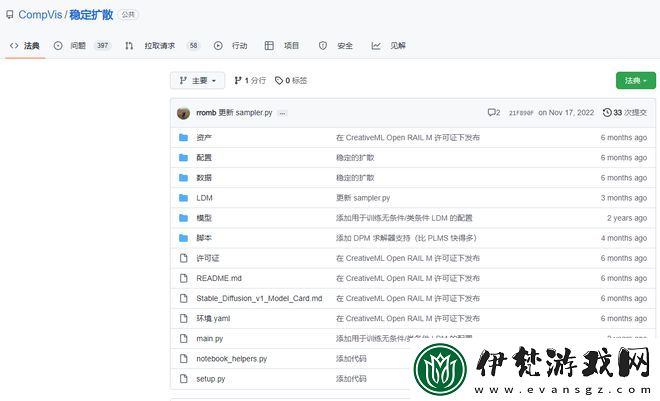Viewport: 660px width, 401px height.
Task: Click the folder icon for 模型
Action: click(184, 218)
